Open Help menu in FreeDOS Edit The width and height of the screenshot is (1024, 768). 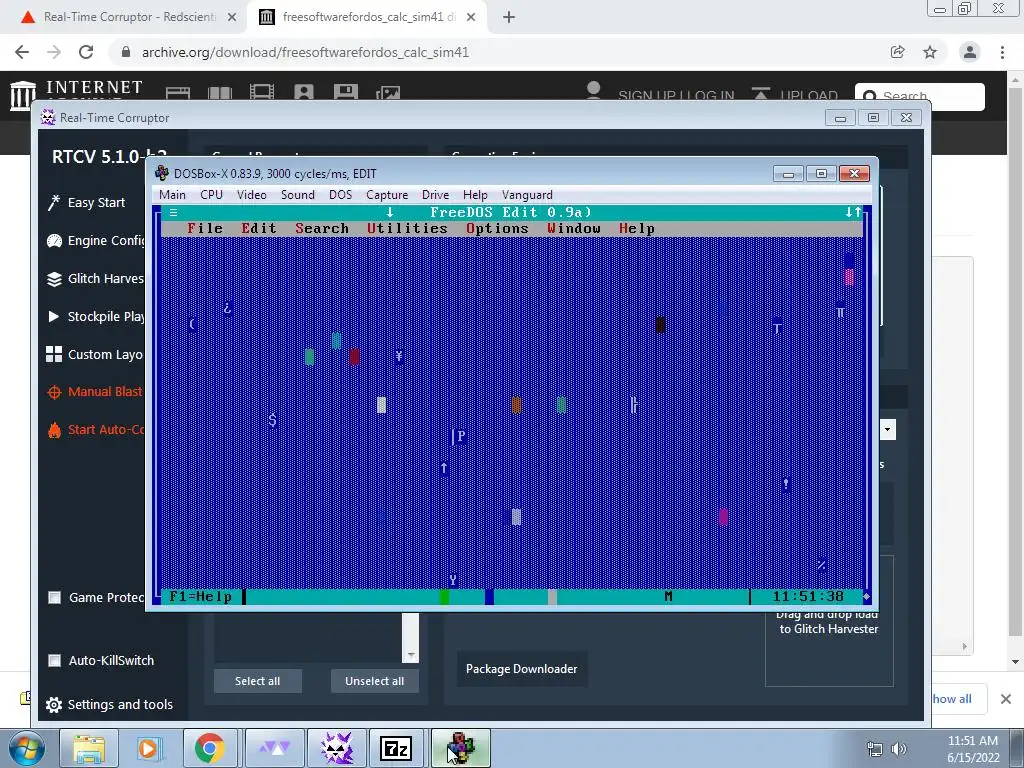click(637, 229)
